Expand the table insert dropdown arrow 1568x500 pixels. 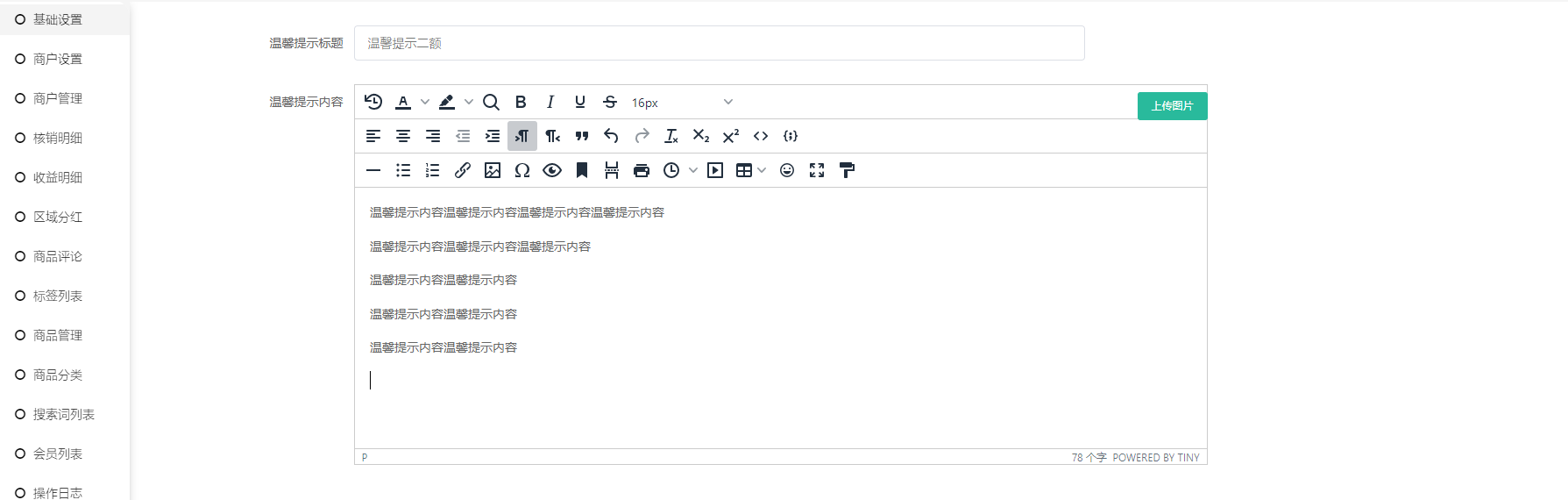point(762,170)
